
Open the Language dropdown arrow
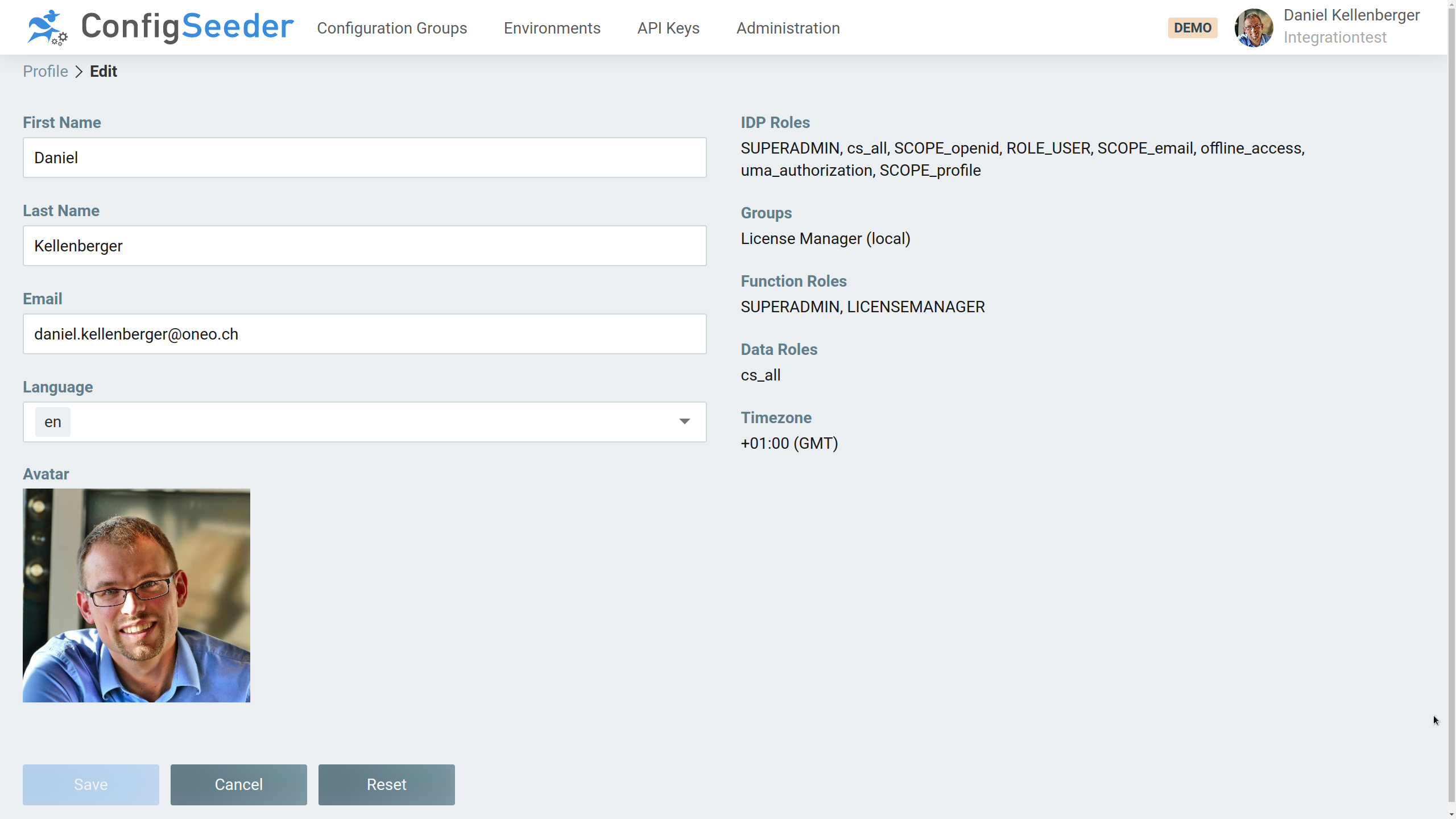pos(684,421)
